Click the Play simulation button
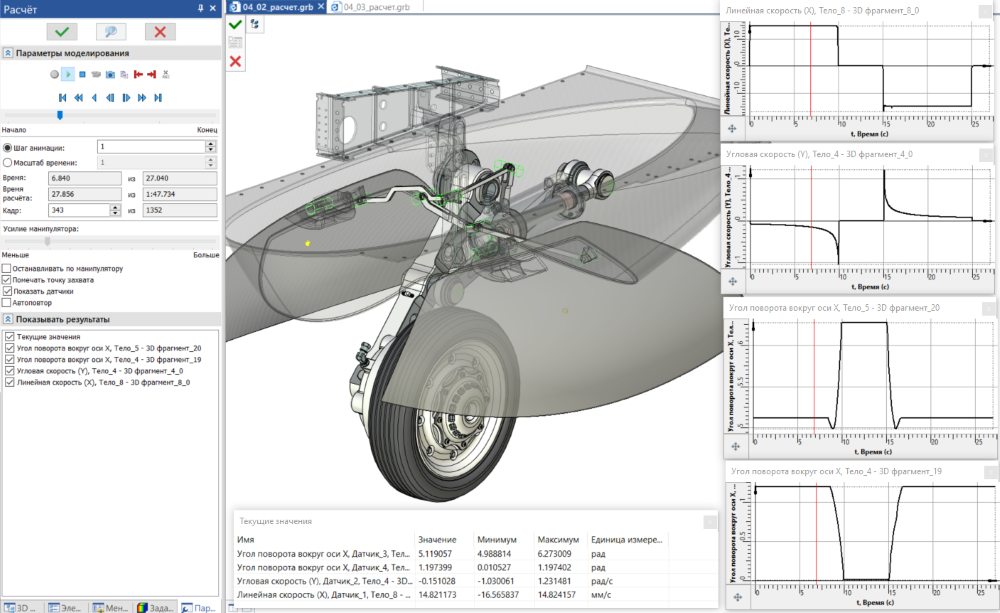Image resolution: width=1000 pixels, height=613 pixels. point(67,74)
